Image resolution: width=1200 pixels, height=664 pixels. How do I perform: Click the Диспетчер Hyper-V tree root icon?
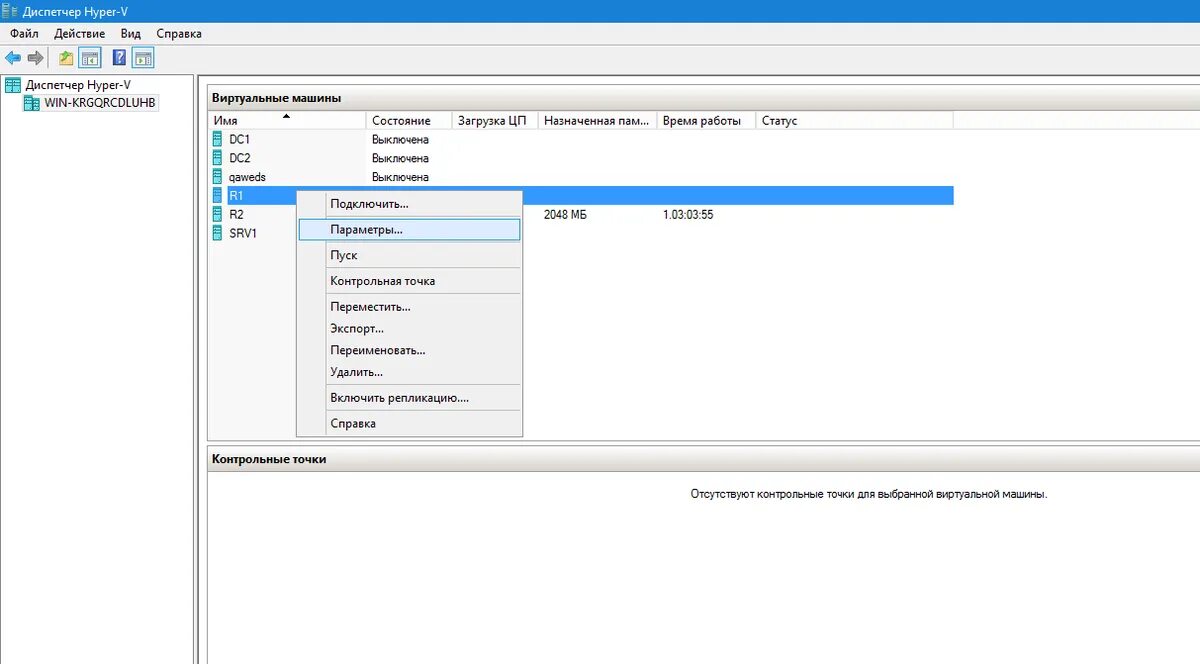point(13,85)
